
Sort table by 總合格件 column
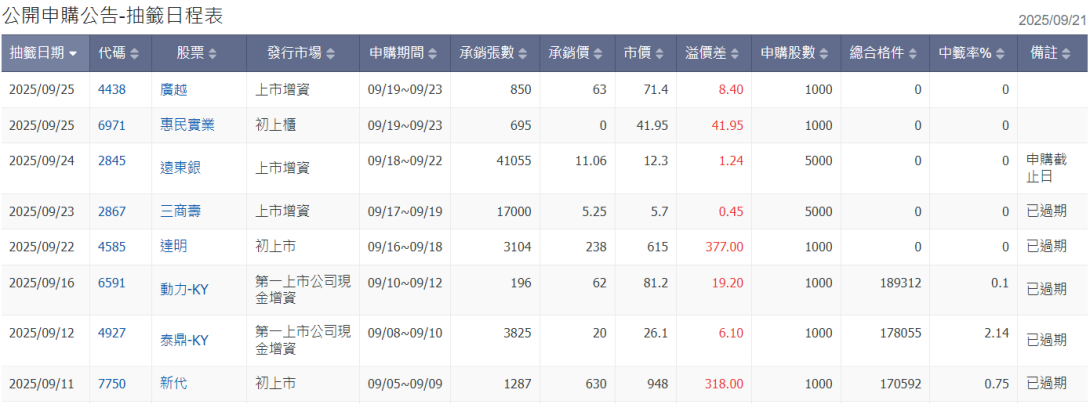tap(885, 53)
